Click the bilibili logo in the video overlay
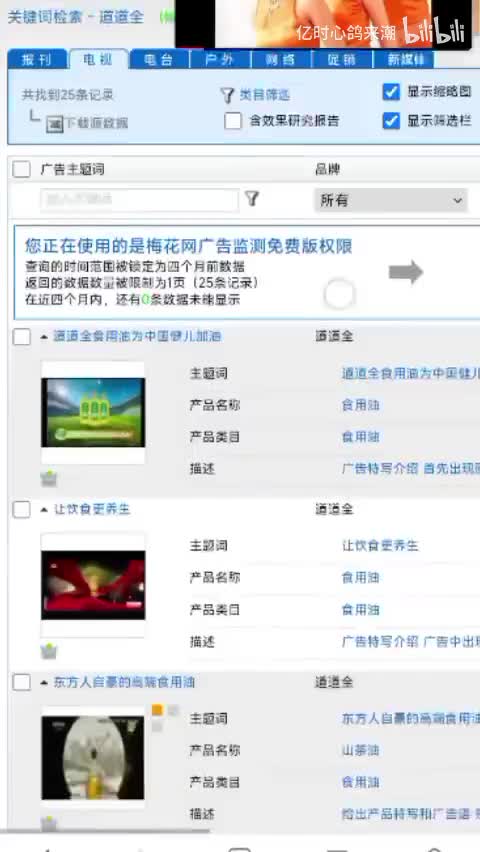Screen dimensions: 480x852 tap(434, 31)
